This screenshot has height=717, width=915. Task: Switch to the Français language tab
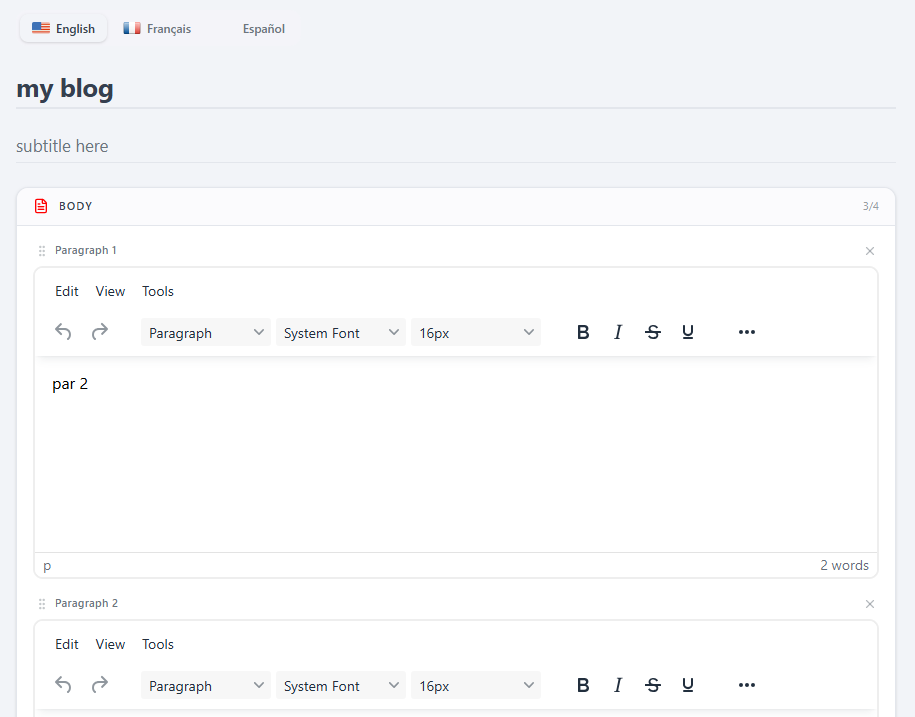[x=157, y=29]
